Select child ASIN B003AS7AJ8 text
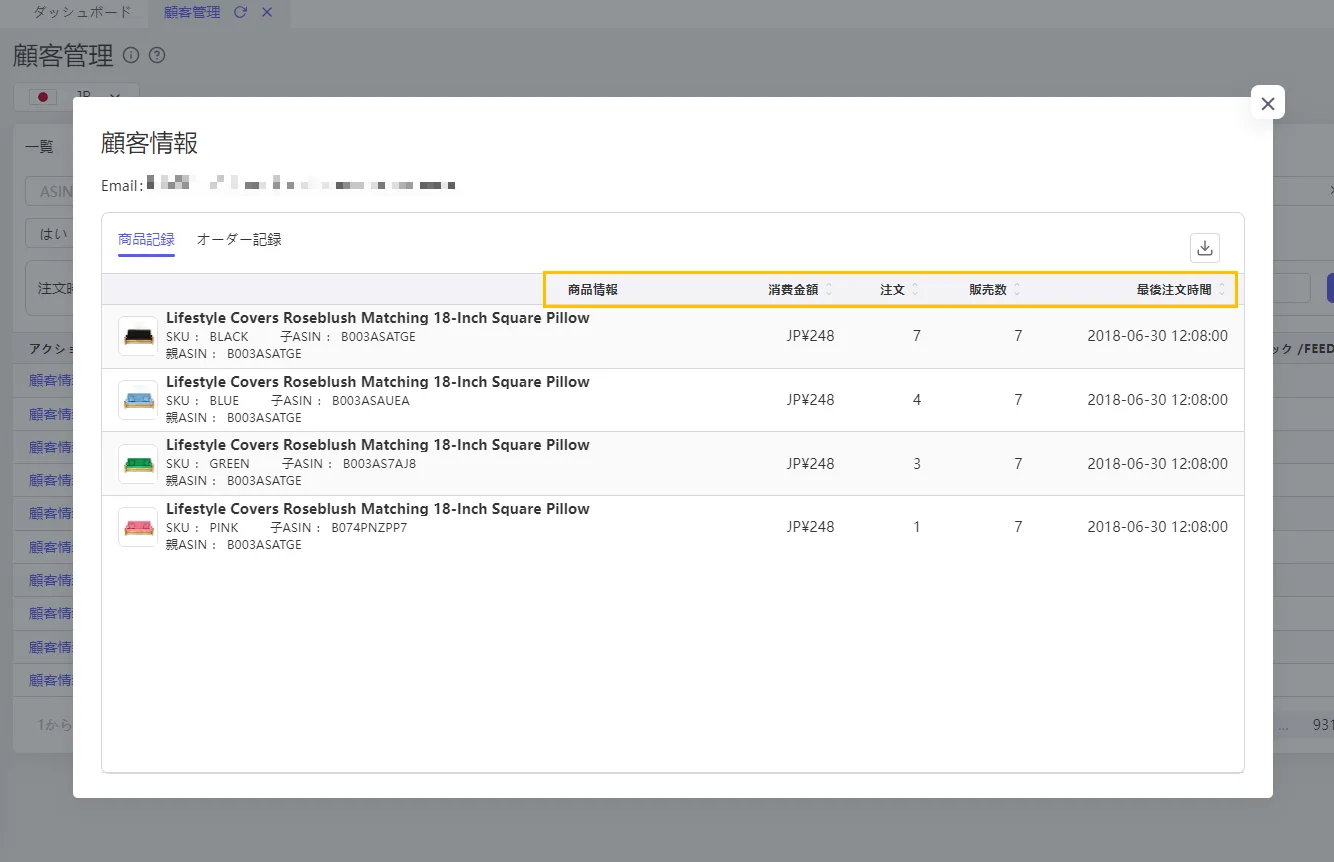 [x=379, y=464]
